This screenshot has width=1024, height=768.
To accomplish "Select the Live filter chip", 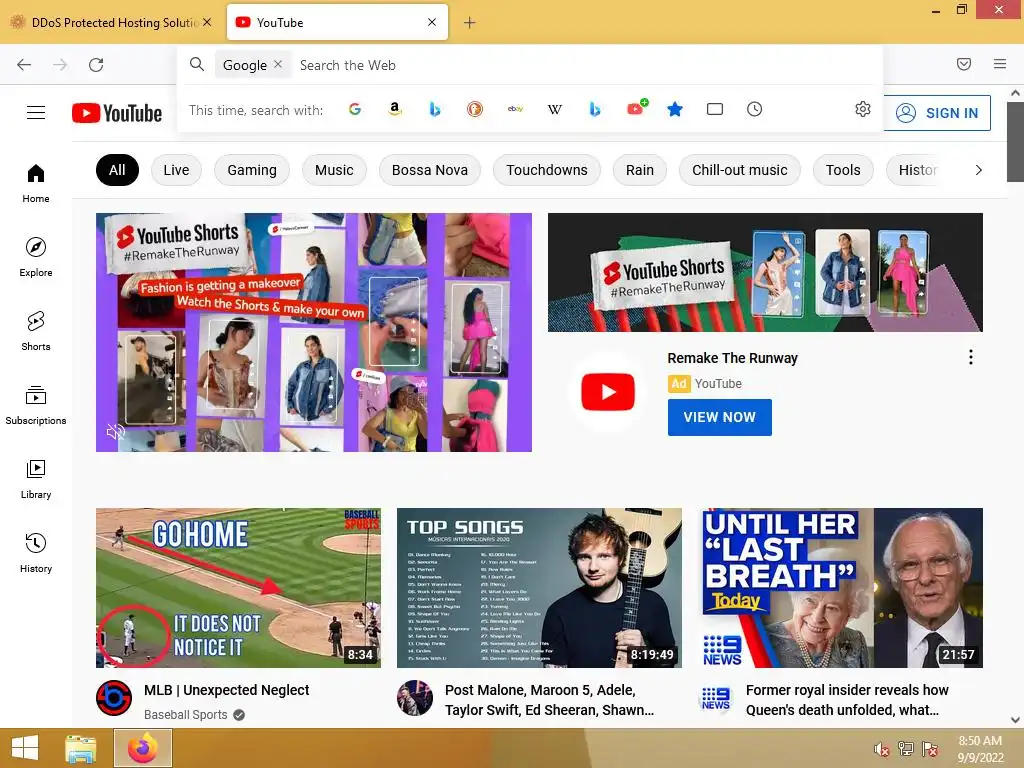I will 176,170.
